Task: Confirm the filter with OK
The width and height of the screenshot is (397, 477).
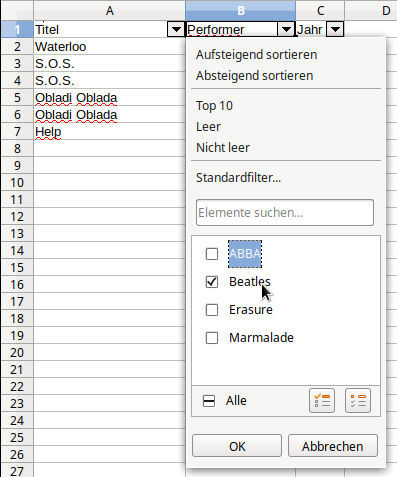Action: click(237, 446)
